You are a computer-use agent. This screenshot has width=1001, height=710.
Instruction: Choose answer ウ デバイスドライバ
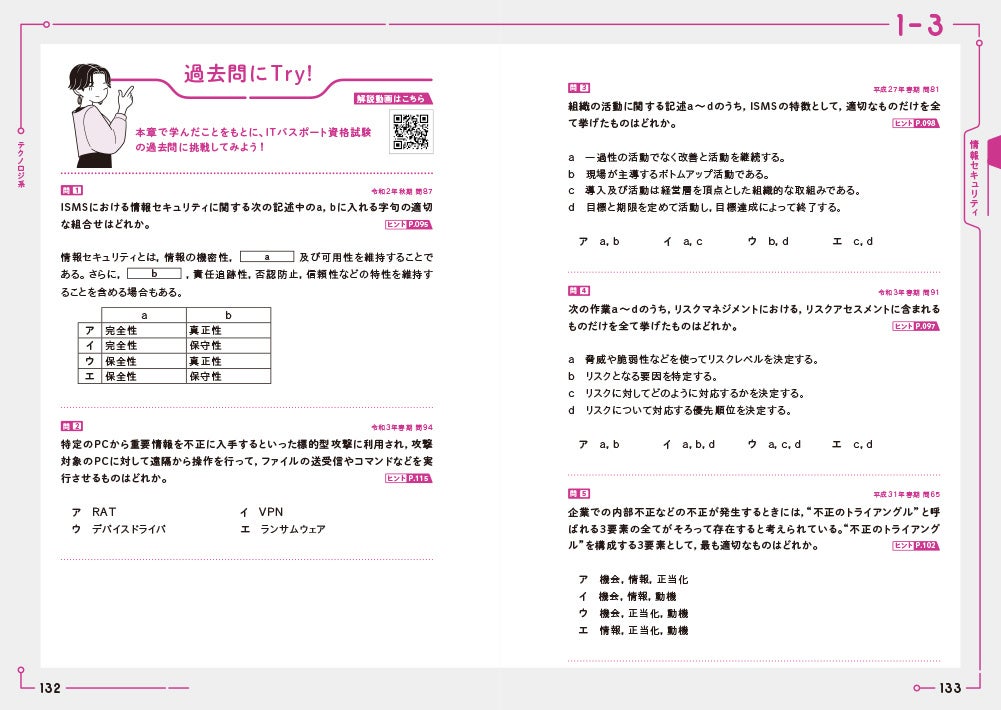119,529
